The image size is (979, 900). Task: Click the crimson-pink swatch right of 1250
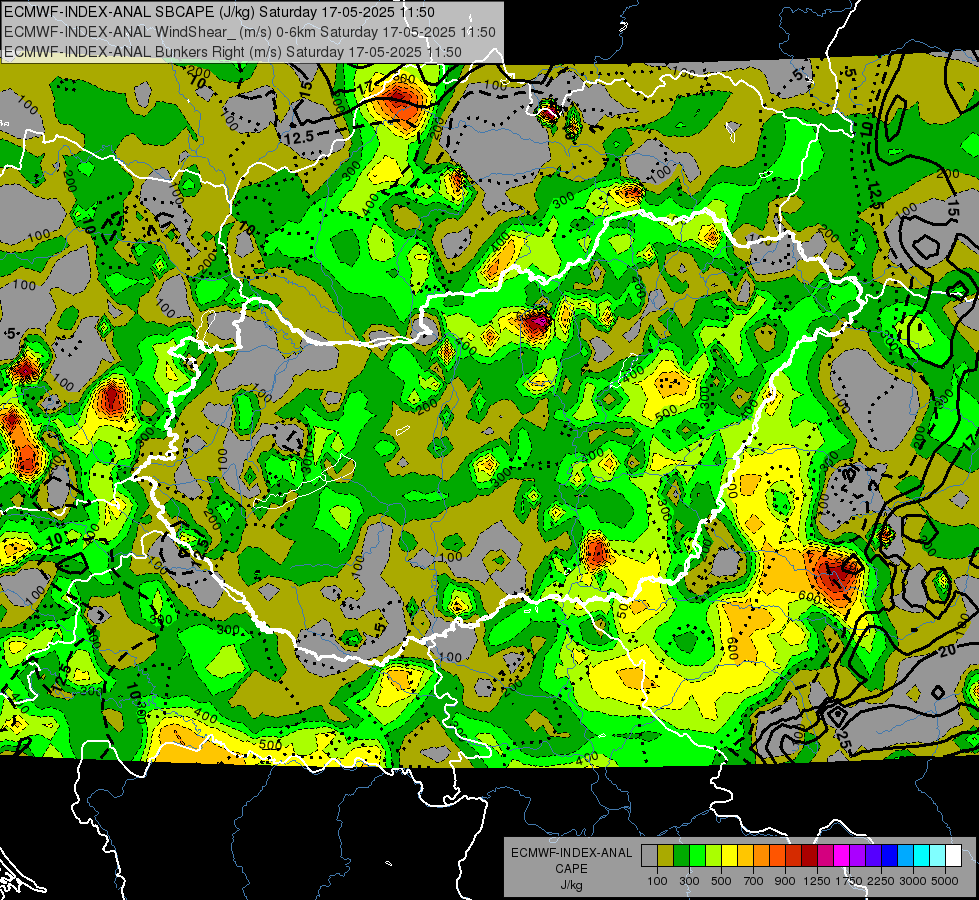825,856
